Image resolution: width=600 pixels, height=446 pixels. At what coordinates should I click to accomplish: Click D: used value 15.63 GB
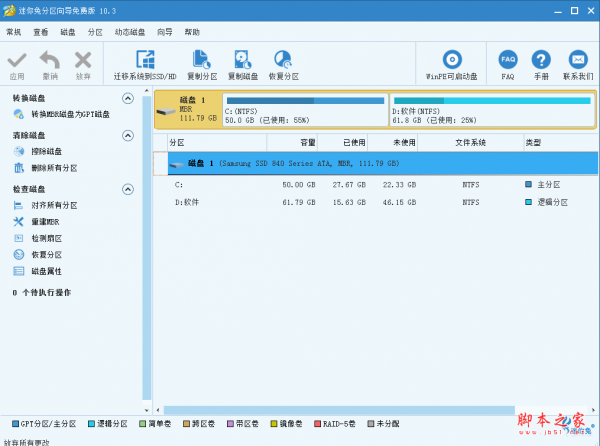point(349,202)
